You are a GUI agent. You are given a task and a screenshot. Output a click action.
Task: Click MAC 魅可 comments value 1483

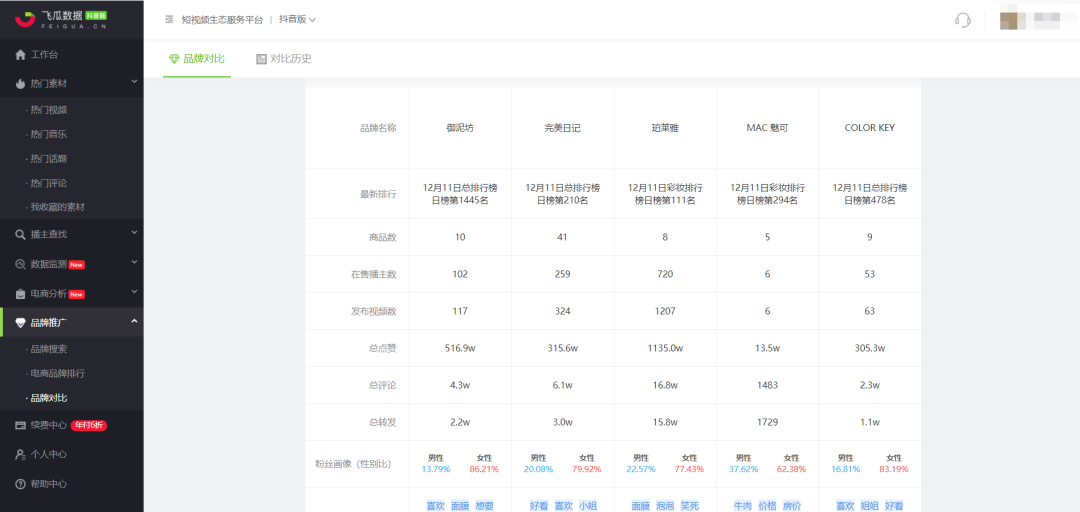coord(767,385)
